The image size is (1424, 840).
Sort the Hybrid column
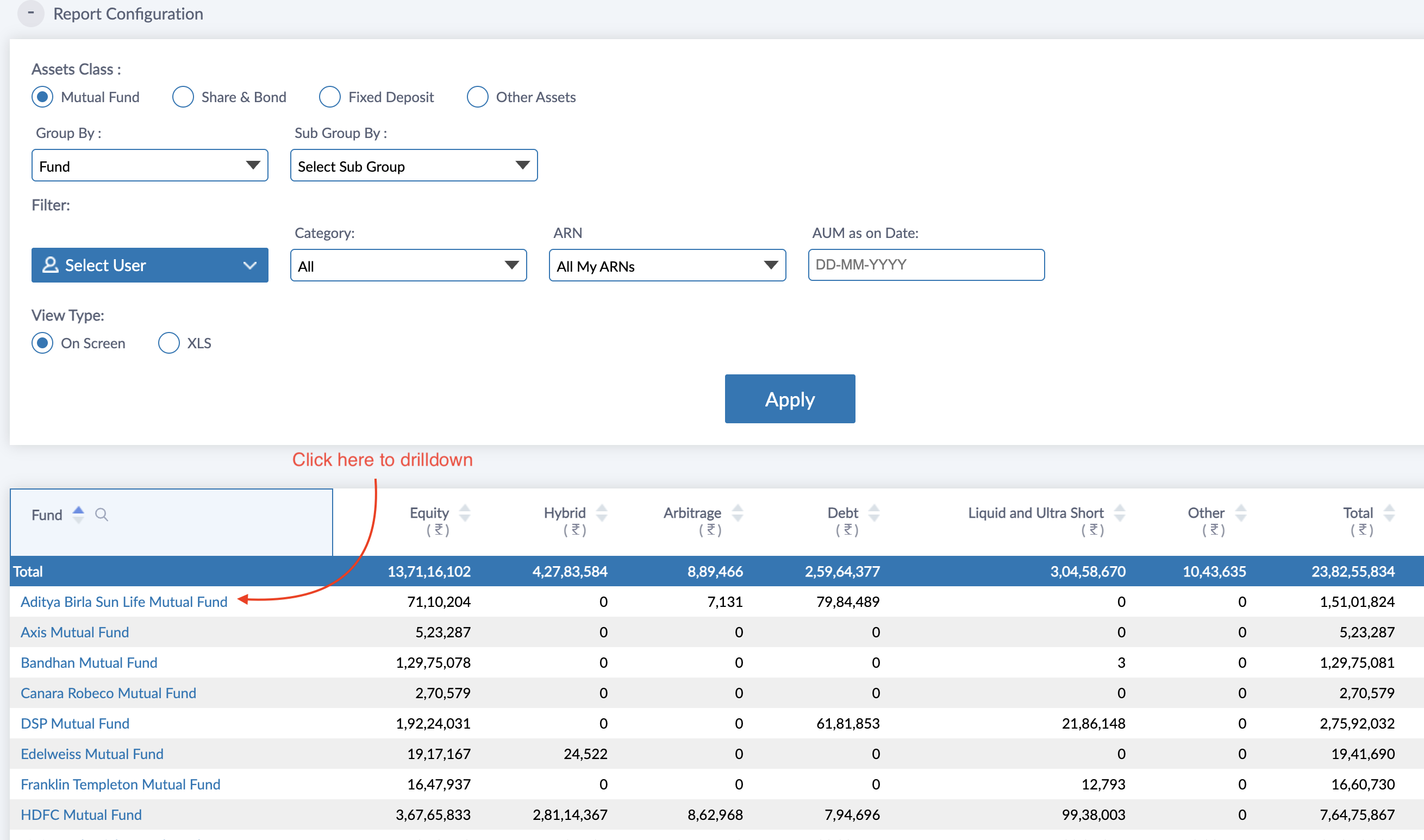tap(601, 513)
